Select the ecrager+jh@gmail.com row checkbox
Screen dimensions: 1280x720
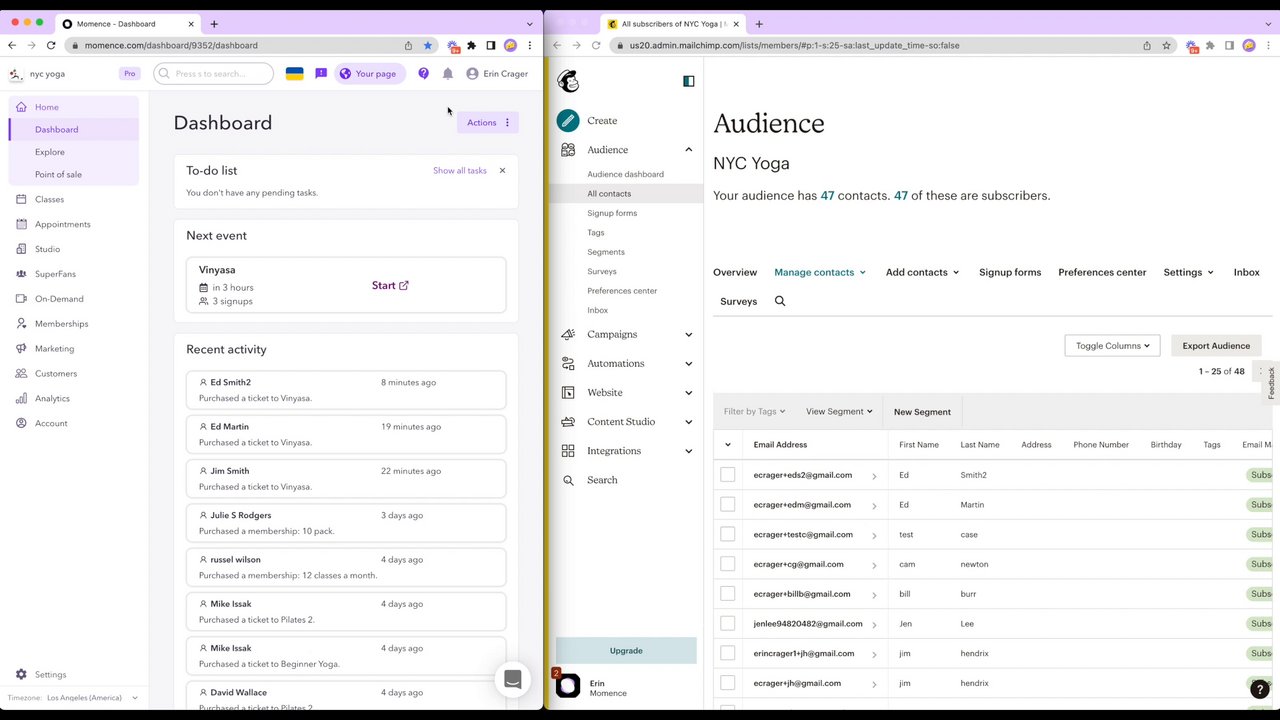(728, 683)
